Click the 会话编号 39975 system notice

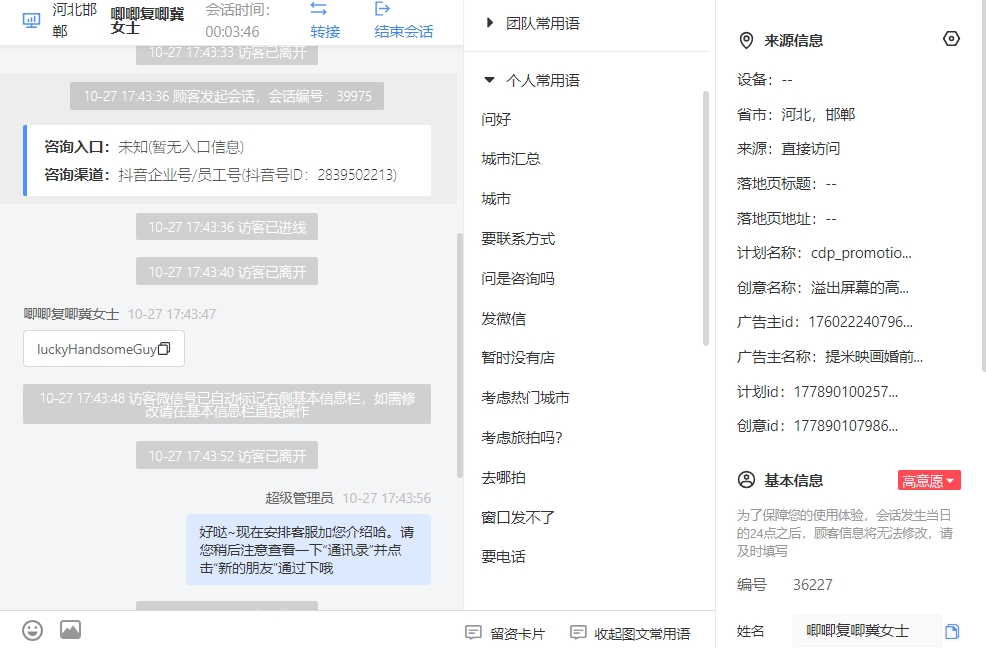(x=227, y=96)
